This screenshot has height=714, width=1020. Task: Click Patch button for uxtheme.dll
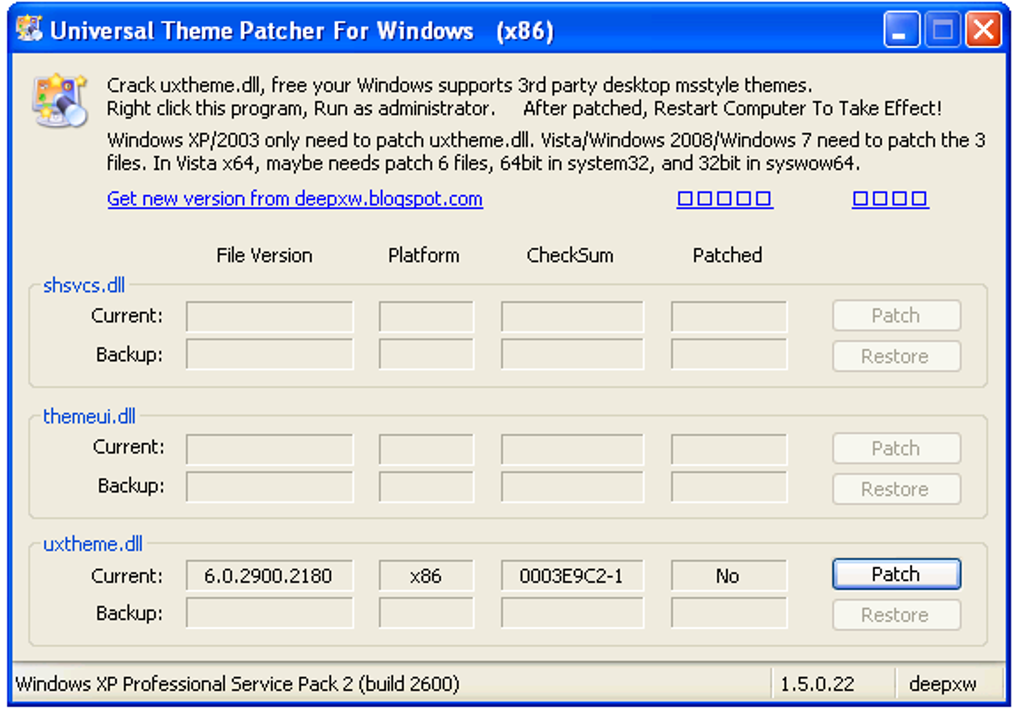(x=896, y=574)
